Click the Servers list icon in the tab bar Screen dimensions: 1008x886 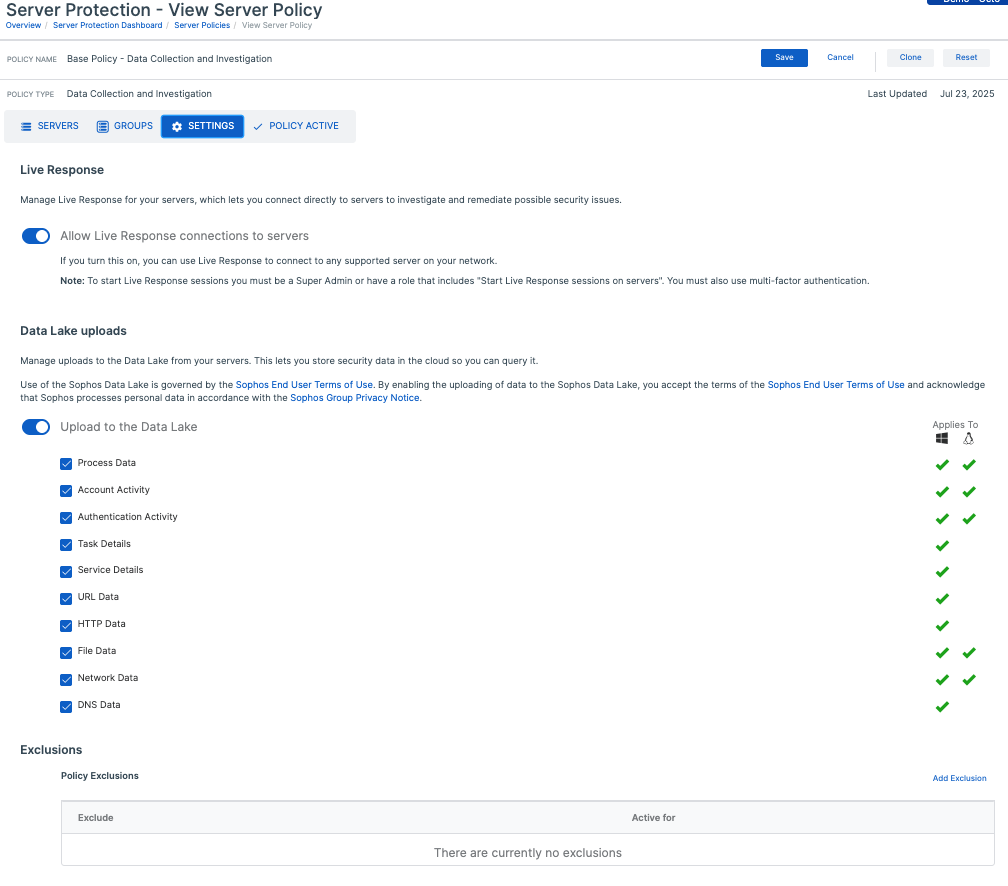coord(26,127)
